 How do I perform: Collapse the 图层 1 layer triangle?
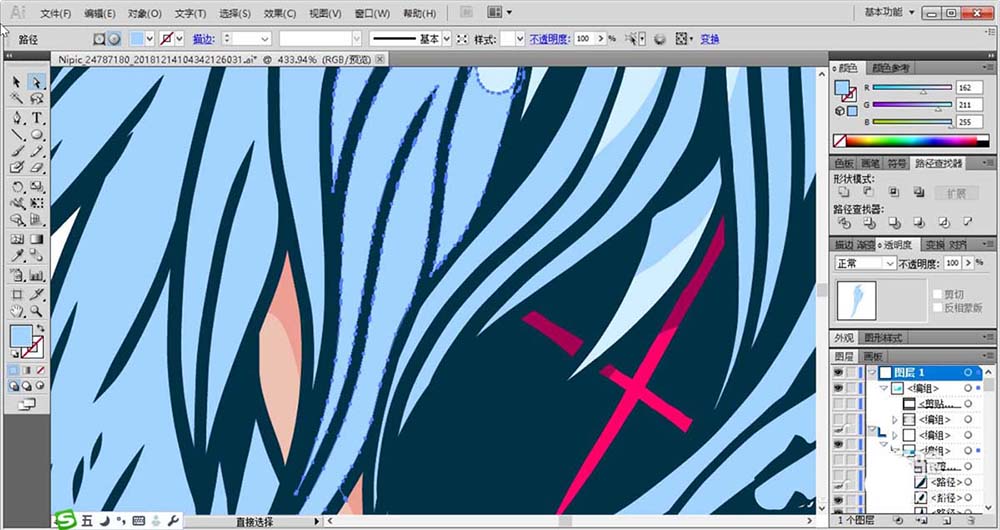872,372
